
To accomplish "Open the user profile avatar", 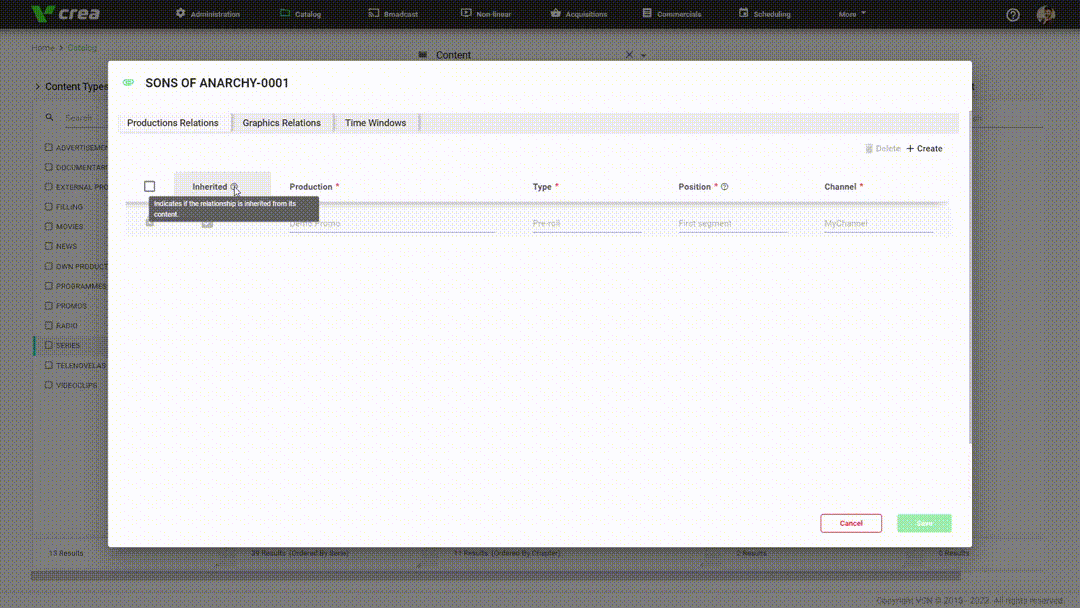I will (x=1046, y=14).
